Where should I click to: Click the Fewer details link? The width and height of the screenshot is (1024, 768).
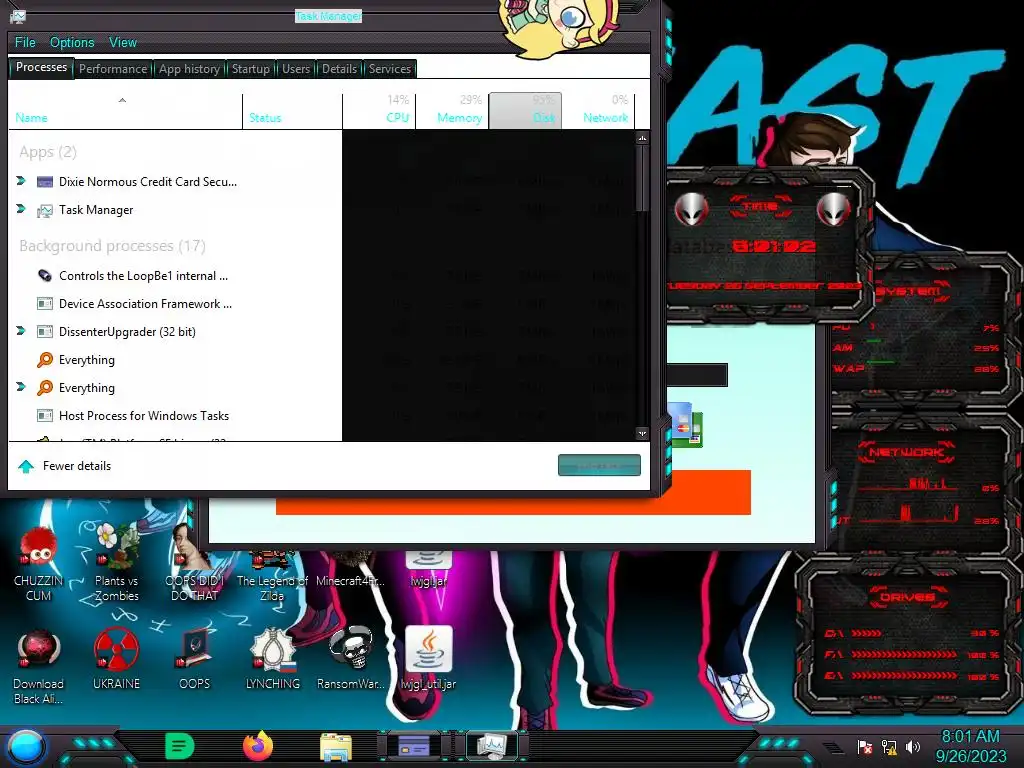pyautogui.click(x=77, y=466)
